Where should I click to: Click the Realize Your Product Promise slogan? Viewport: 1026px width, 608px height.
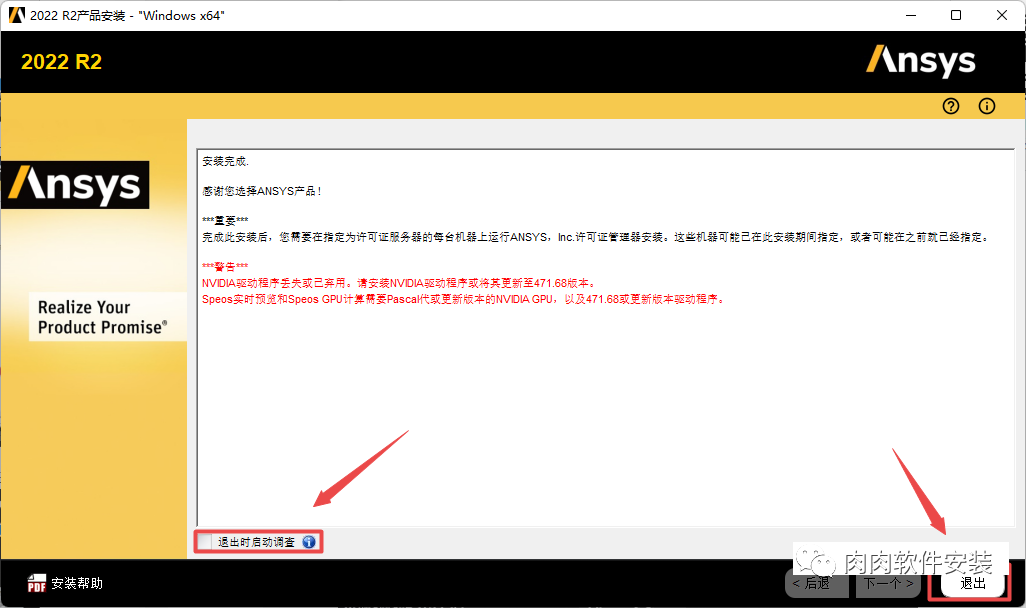[102, 317]
